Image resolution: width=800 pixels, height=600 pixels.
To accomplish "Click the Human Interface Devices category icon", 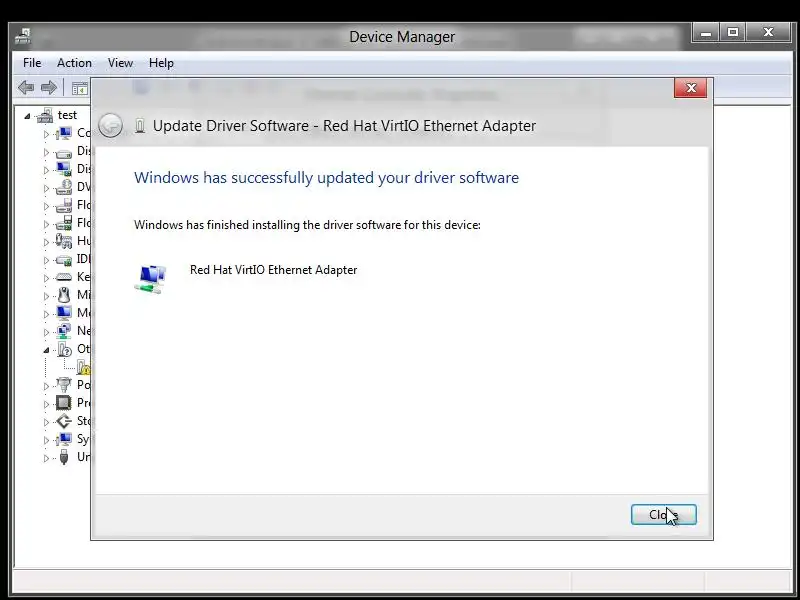I will [x=64, y=241].
